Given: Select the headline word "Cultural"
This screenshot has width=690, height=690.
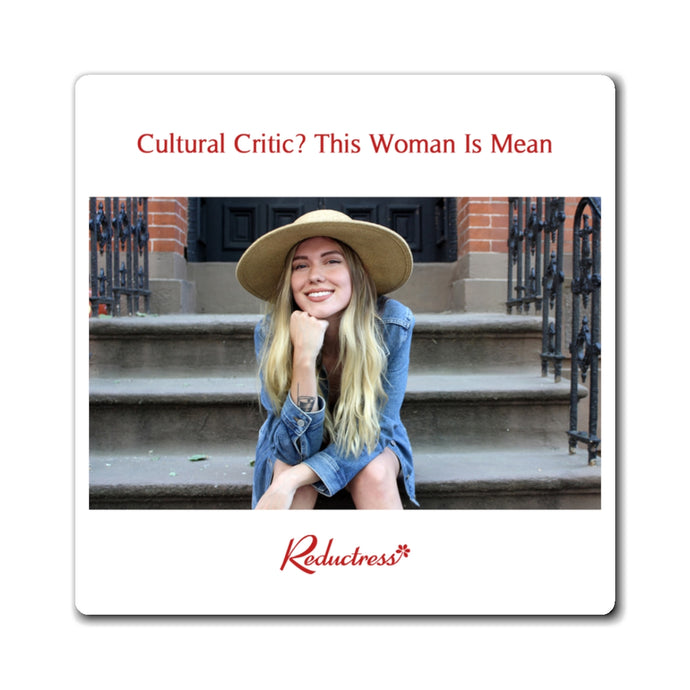Looking at the screenshot, I should (181, 143).
